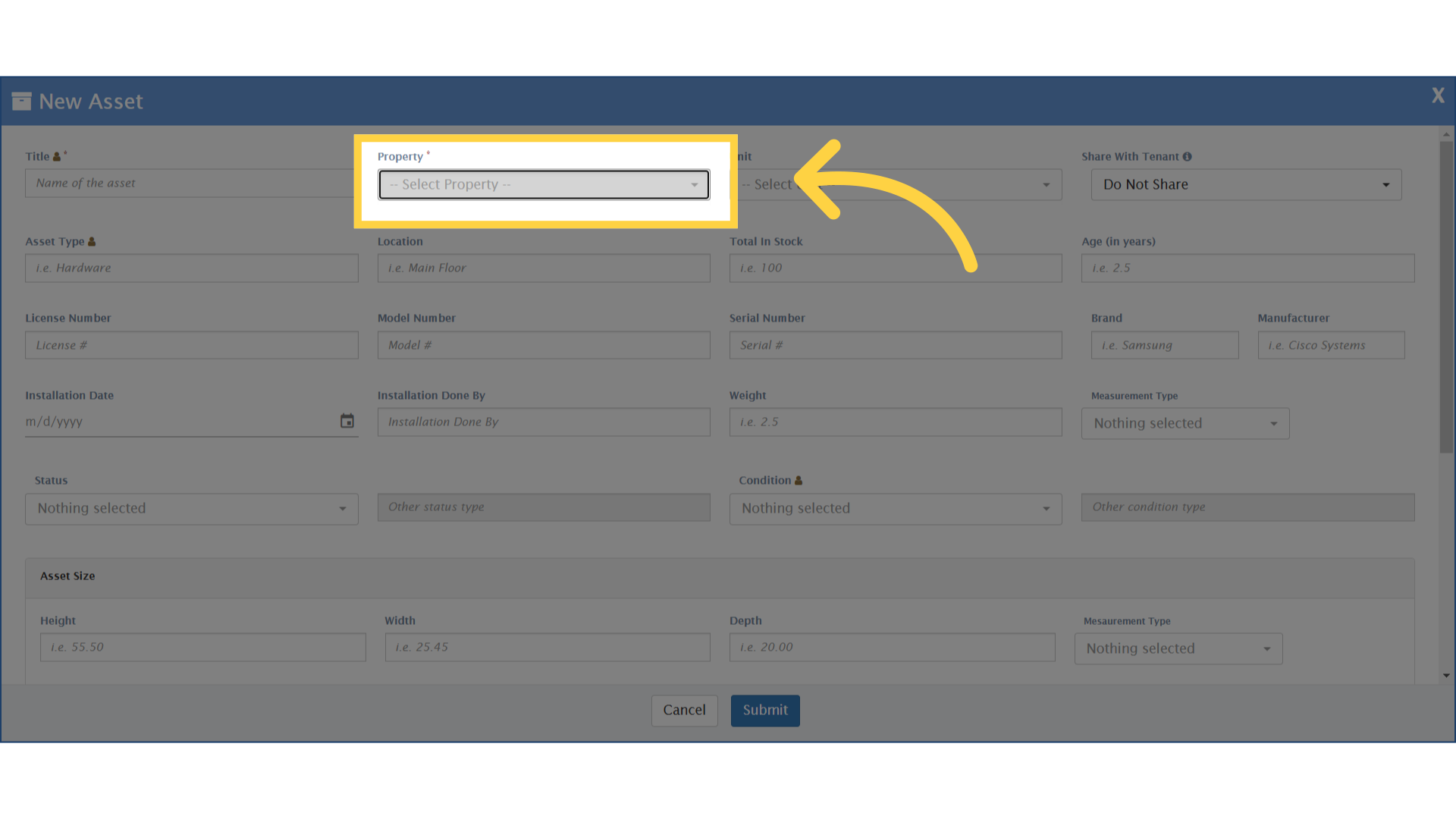This screenshot has width=1456, height=819.
Task: Open the Select Property dropdown
Action: pyautogui.click(x=544, y=184)
